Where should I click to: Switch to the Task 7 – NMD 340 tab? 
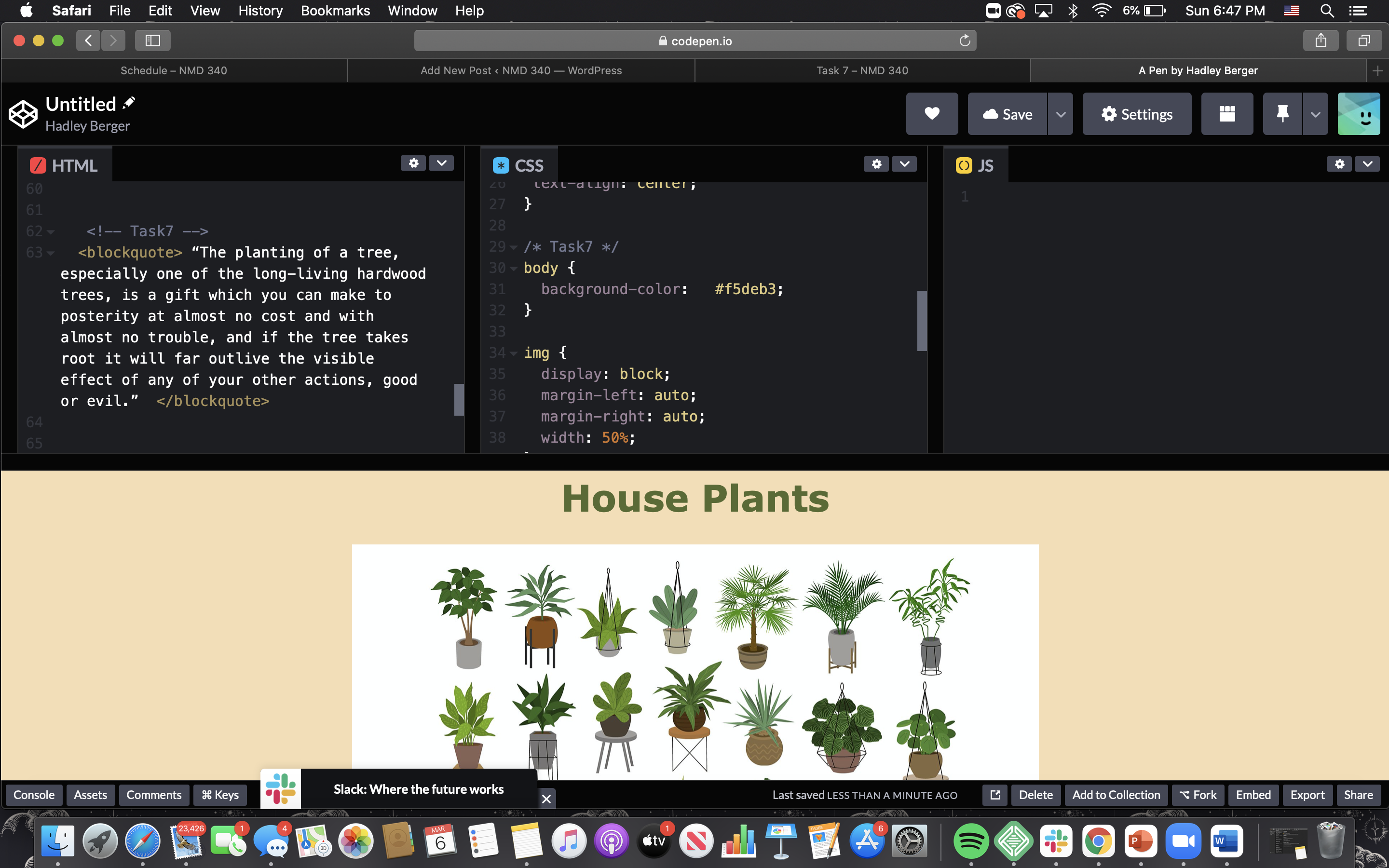coord(861,70)
